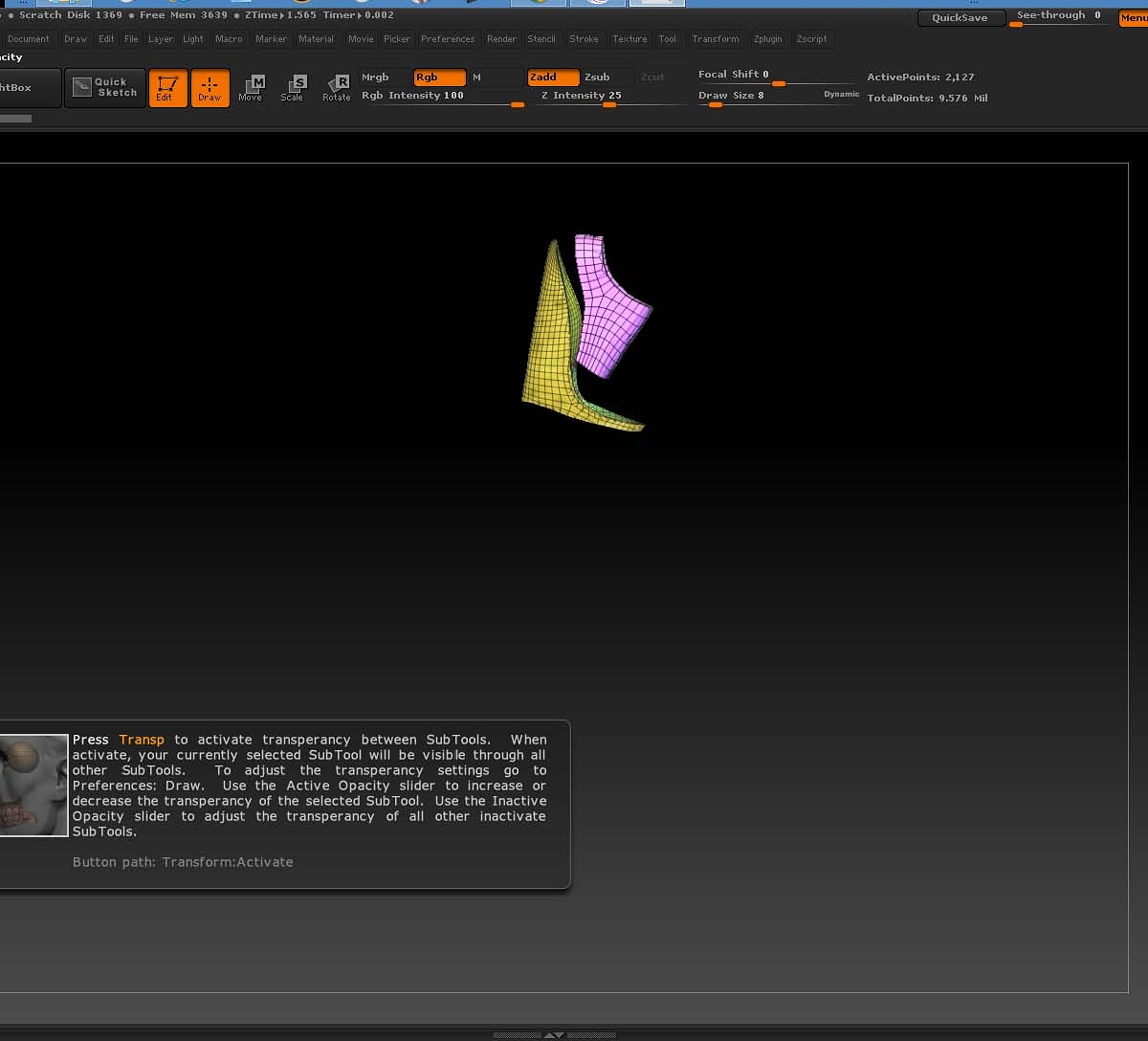Click the TotalPoints count readout
This screenshot has height=1041, width=1148.
tap(927, 99)
